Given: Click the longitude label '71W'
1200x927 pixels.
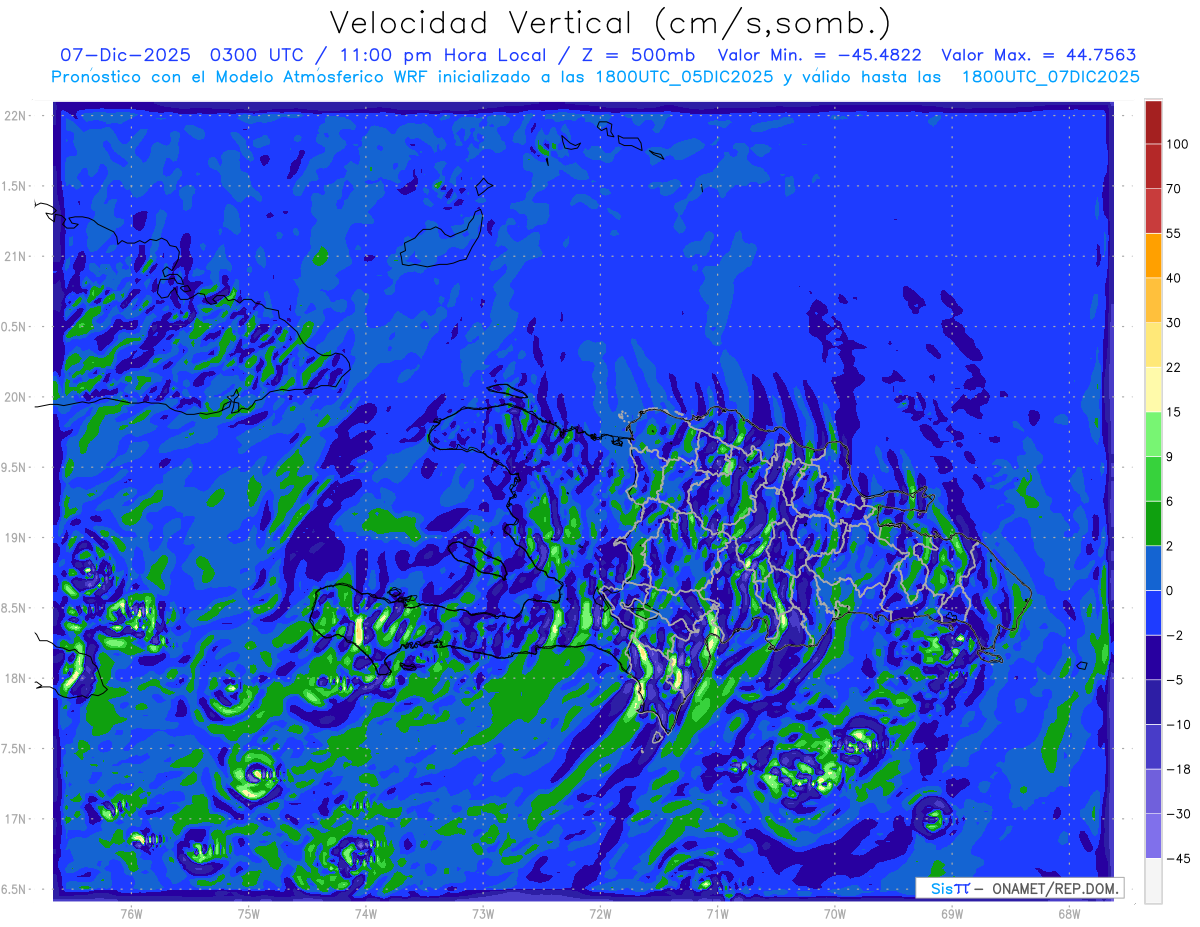Looking at the screenshot, I should 717,913.
